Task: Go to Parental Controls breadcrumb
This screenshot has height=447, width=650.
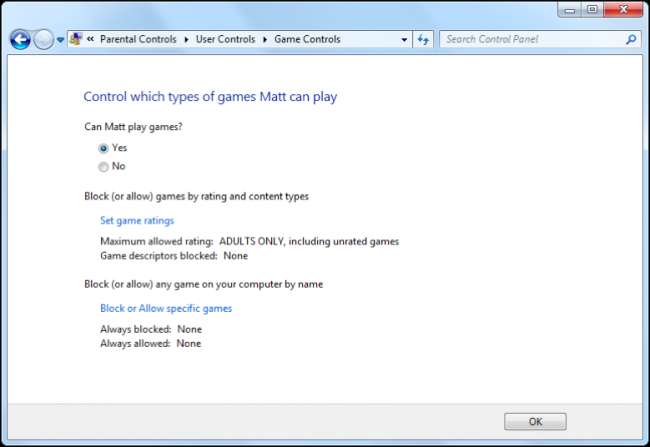Action: pyautogui.click(x=137, y=40)
